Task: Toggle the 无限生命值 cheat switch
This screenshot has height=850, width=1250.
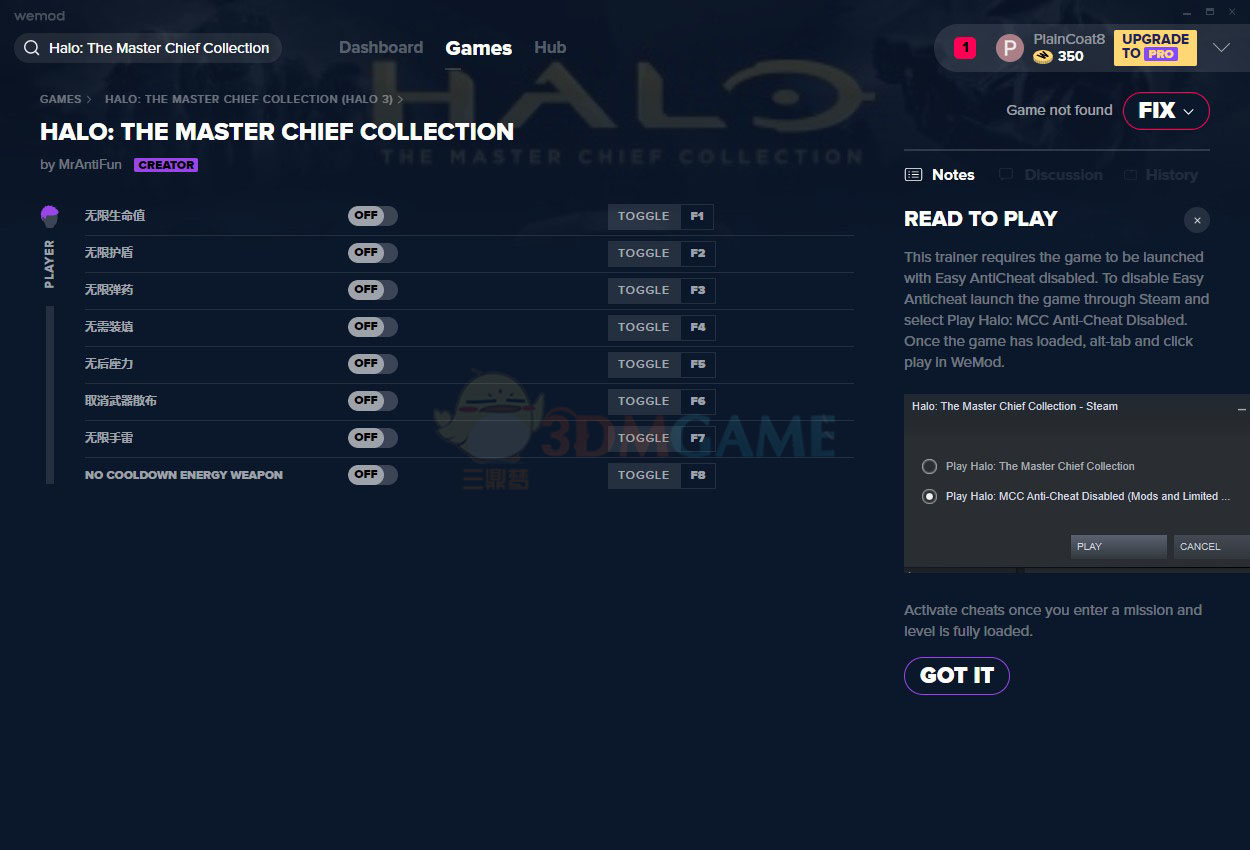Action: tap(372, 216)
